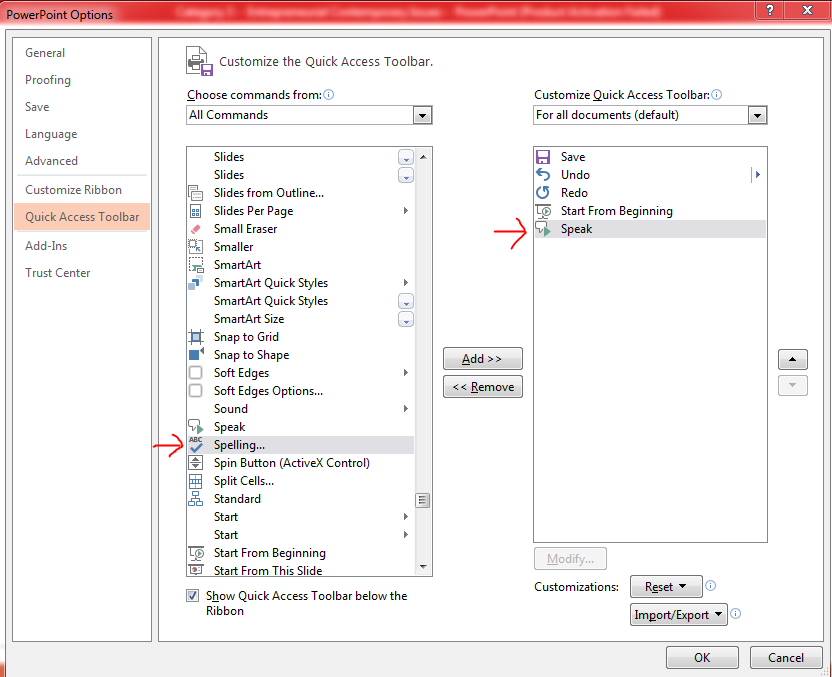Click the Move Down arrow button
Screen dimensions: 832x677
[x=793, y=386]
